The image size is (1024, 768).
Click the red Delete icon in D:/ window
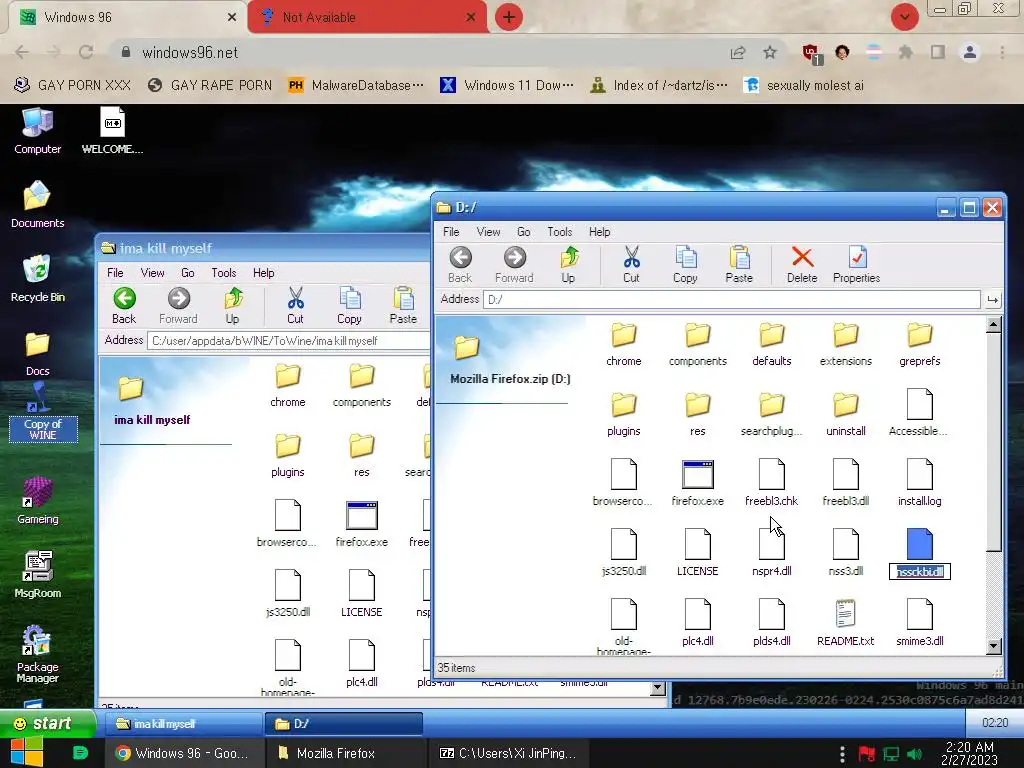[802, 264]
